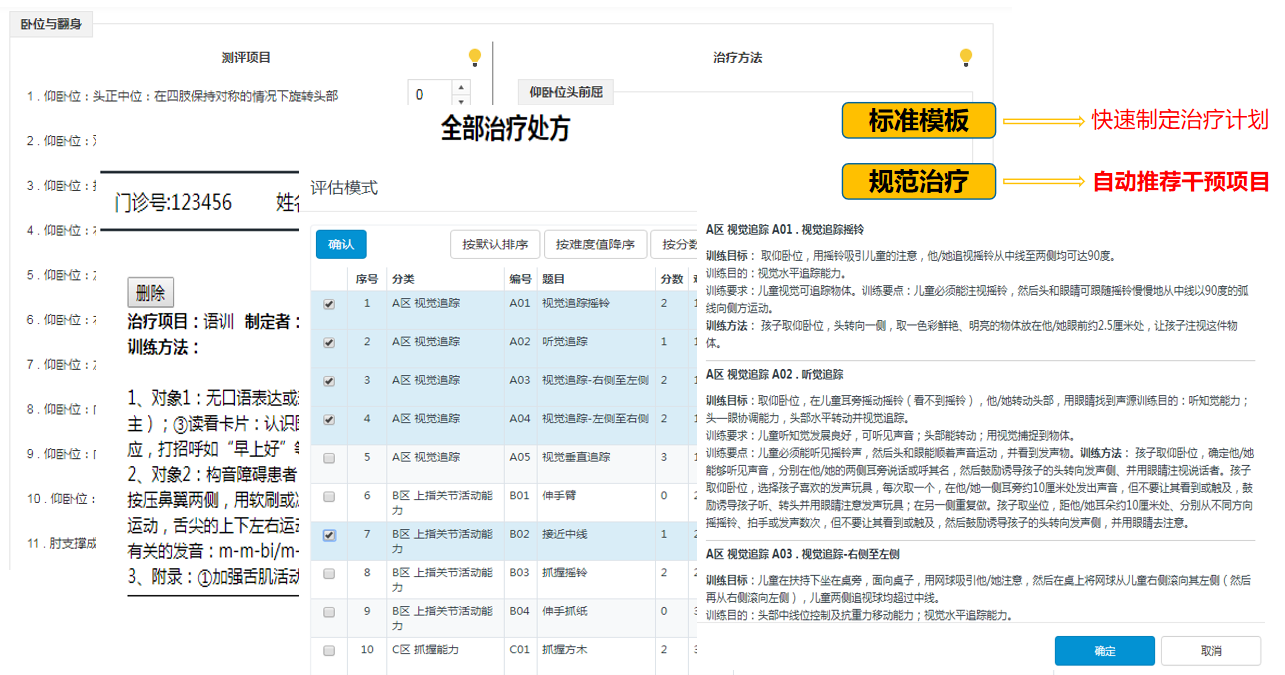Click heading A区 视觉追踪 A02 . 听觉追踪
The width and height of the screenshot is (1285, 675).
click(x=774, y=375)
